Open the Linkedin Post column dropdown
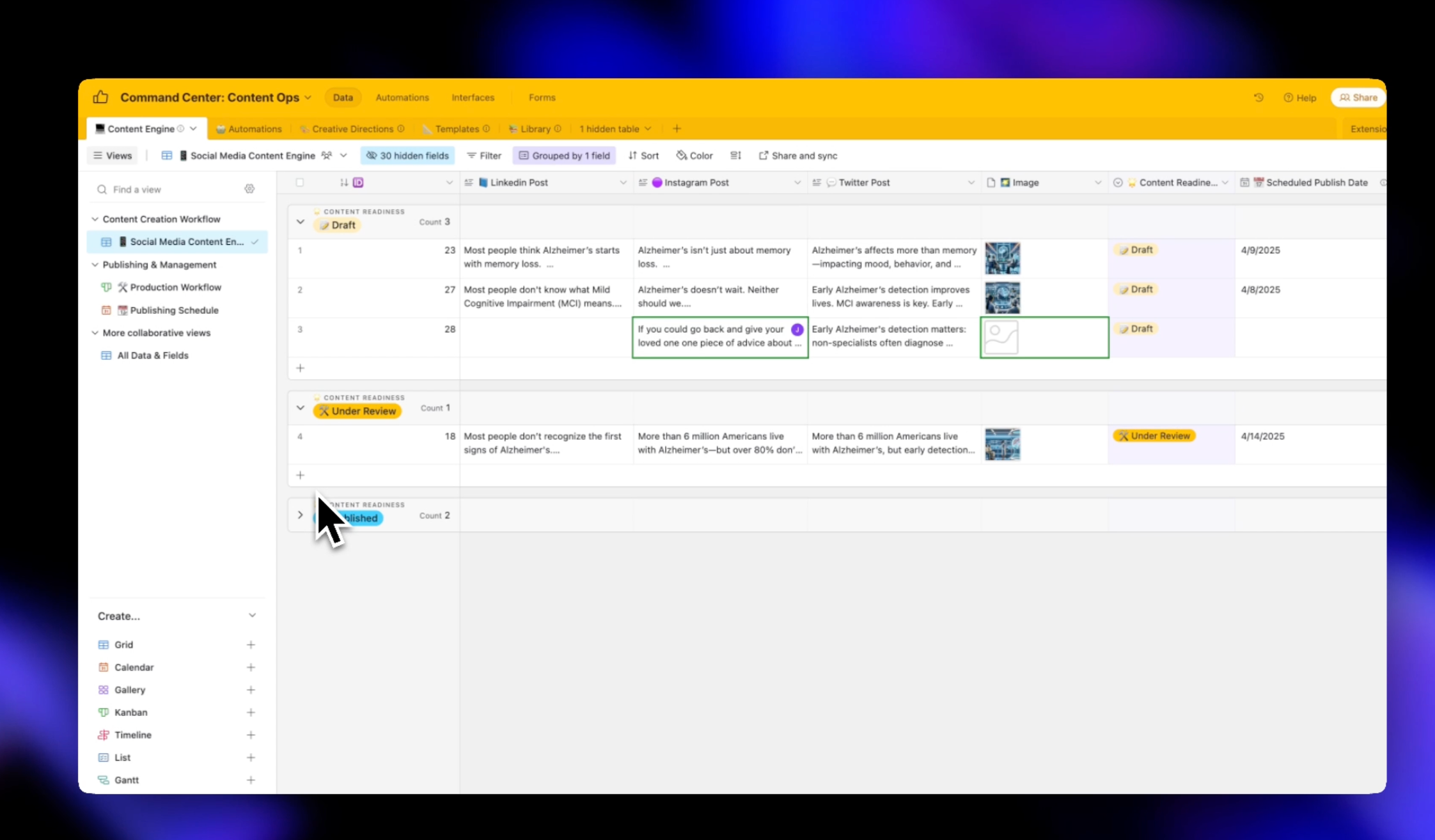 click(x=622, y=183)
